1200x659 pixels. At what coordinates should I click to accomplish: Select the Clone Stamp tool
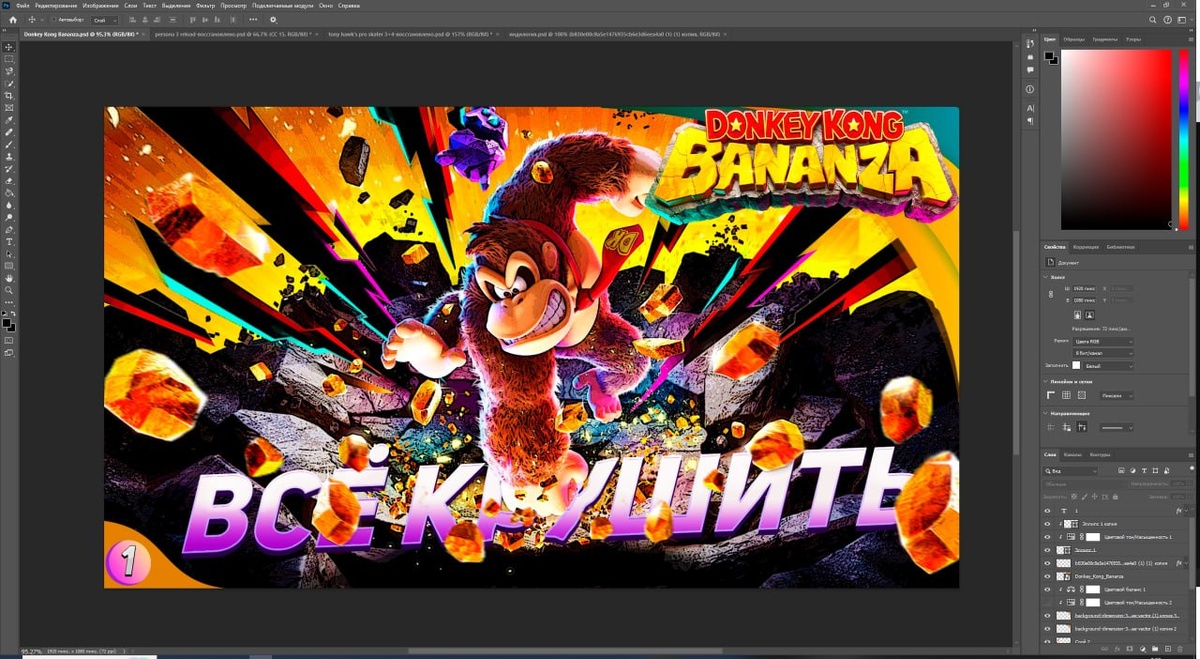pyautogui.click(x=10, y=157)
